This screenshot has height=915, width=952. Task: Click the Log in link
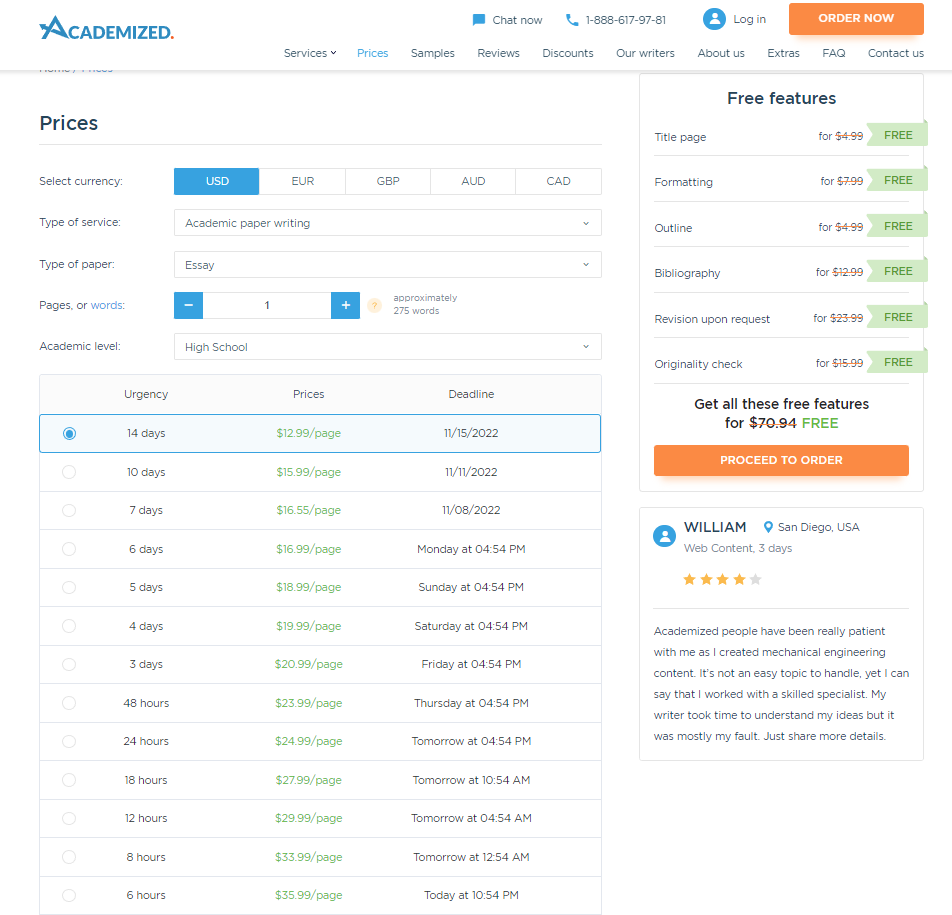coord(749,19)
